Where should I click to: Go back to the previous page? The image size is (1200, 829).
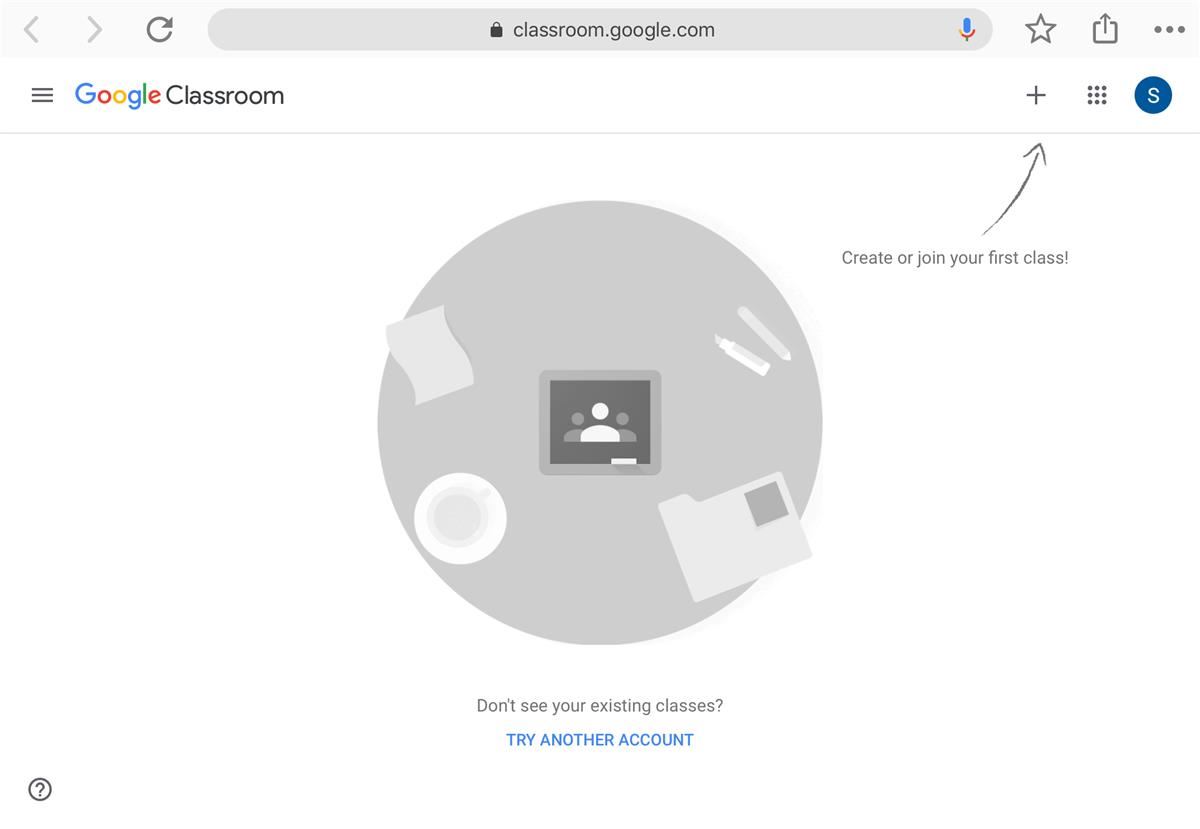(x=32, y=30)
